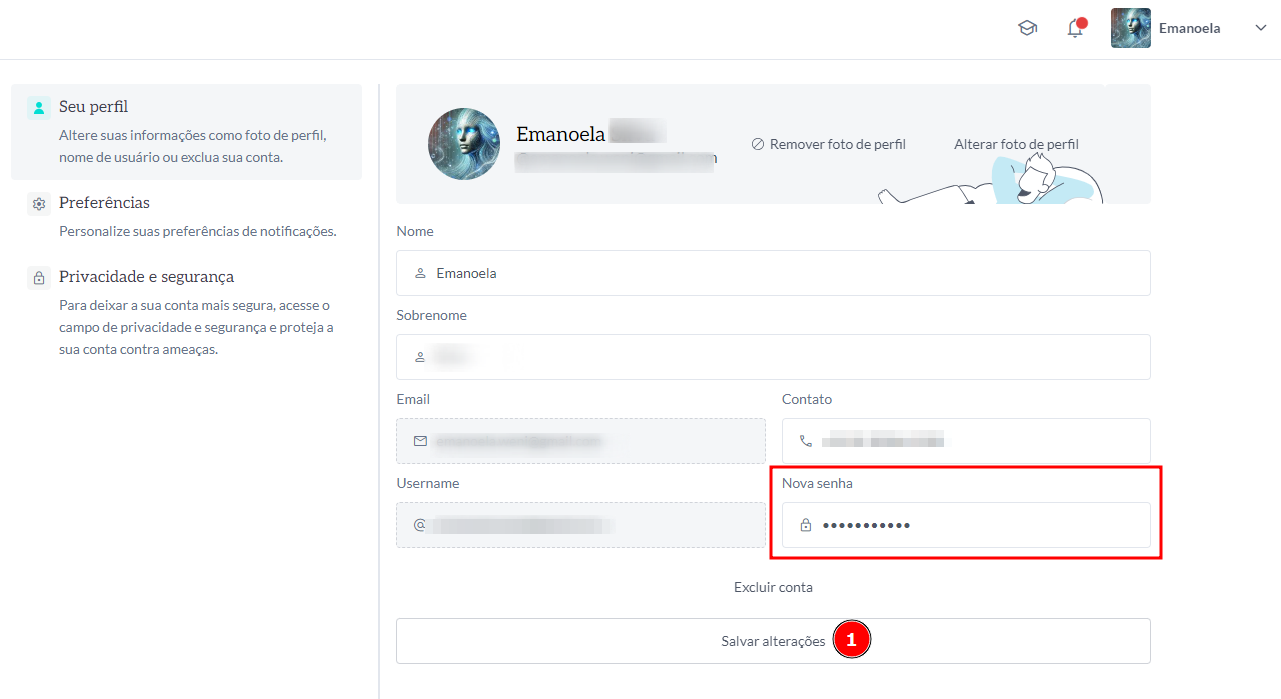Click the large profile picture
1281x699 pixels.
(x=464, y=144)
